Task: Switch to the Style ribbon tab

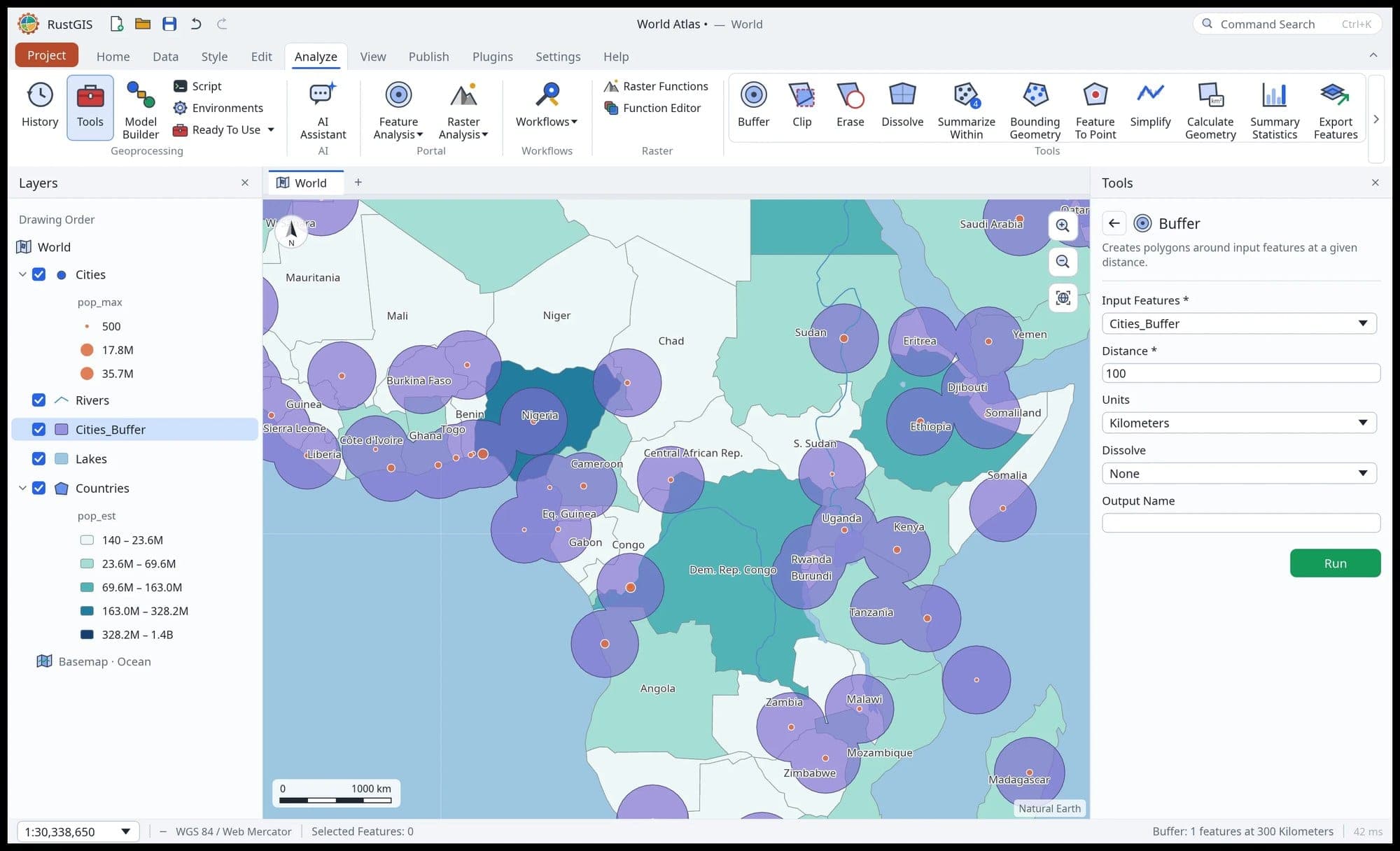Action: coord(214,57)
